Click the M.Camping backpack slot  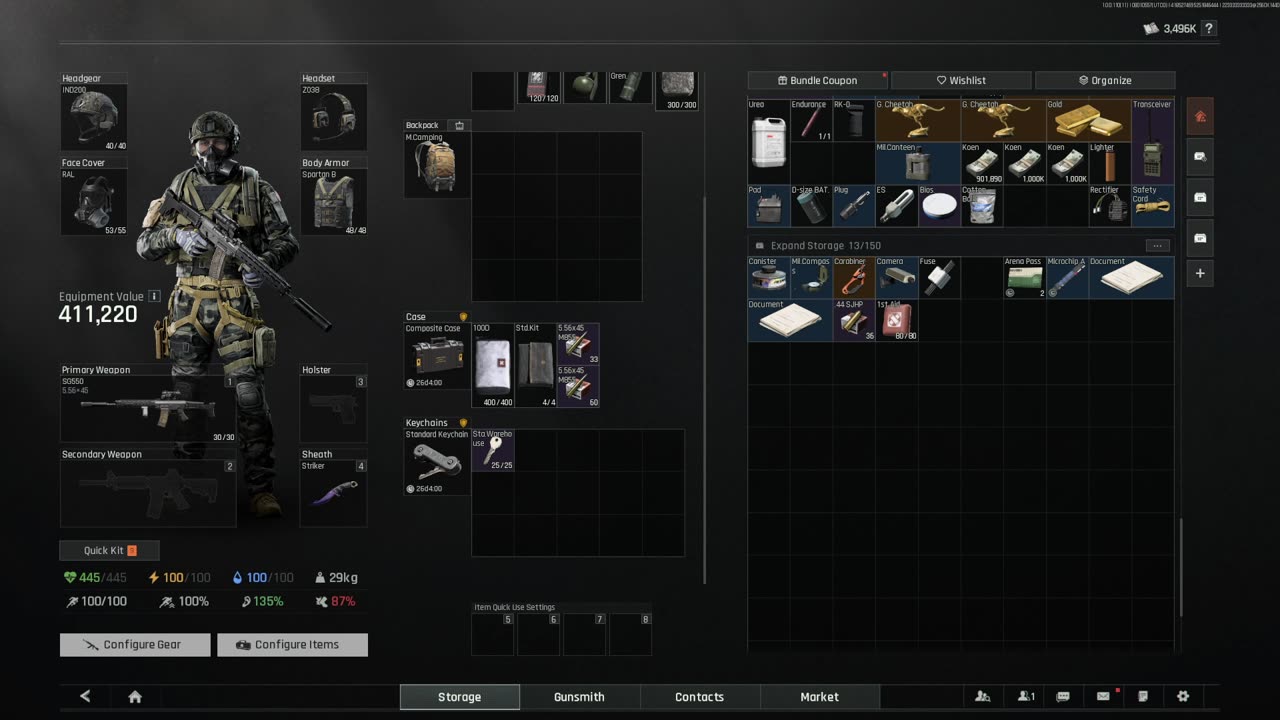tap(437, 164)
